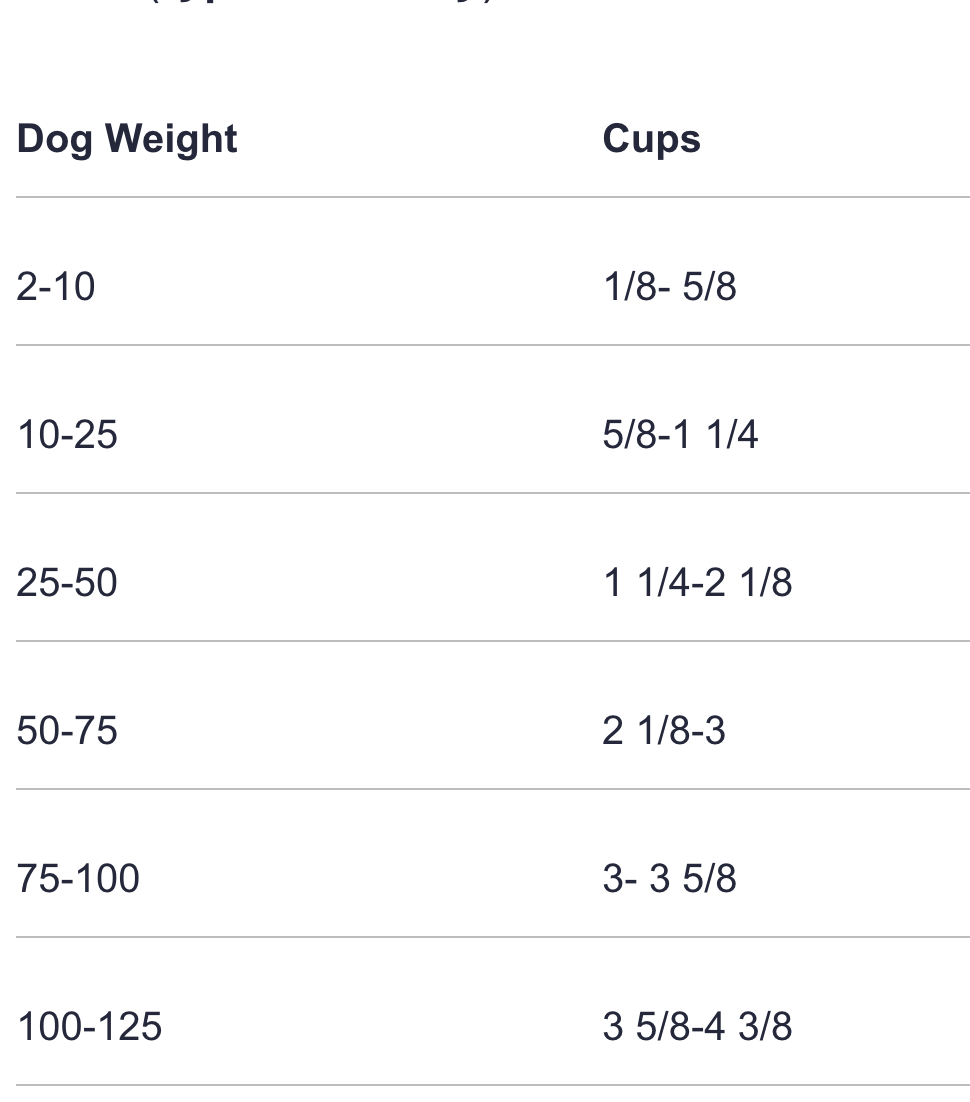
Task: Select the 2-10 weight cell
Action: click(56, 287)
